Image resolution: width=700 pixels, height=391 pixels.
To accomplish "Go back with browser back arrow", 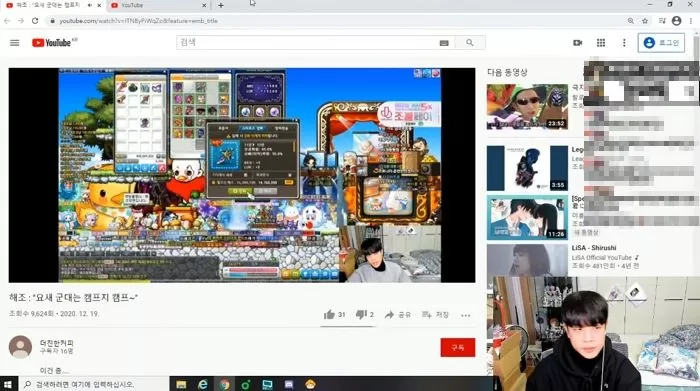I will point(7,21).
